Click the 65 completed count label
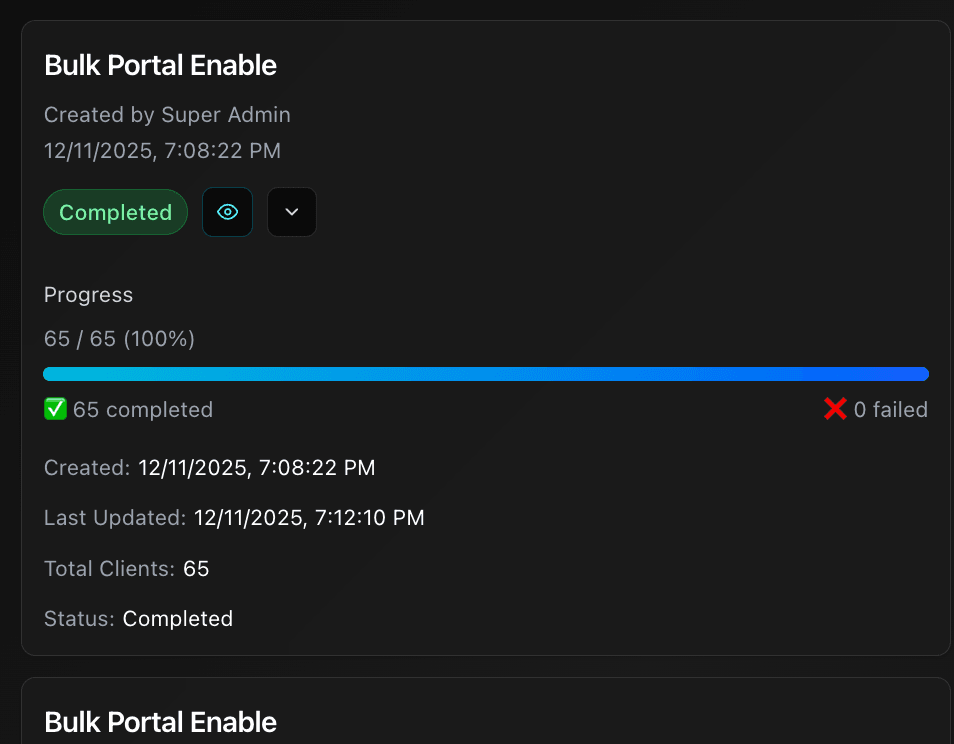The width and height of the screenshot is (954, 744). (143, 410)
